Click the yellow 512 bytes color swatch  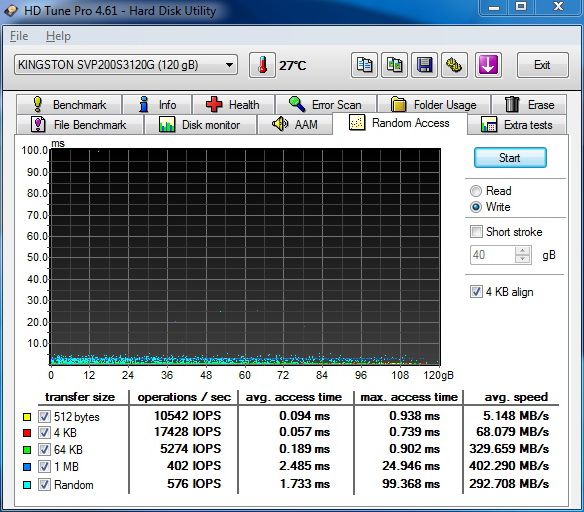coord(27,417)
